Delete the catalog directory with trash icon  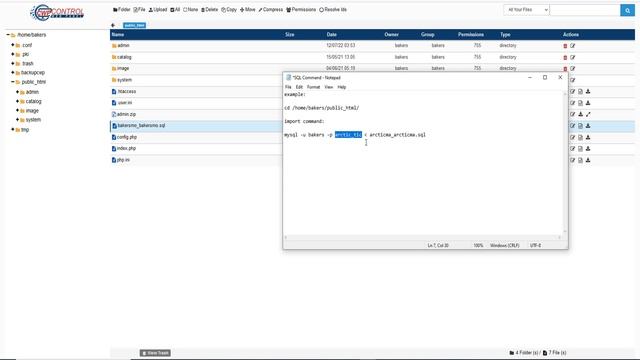coord(565,58)
